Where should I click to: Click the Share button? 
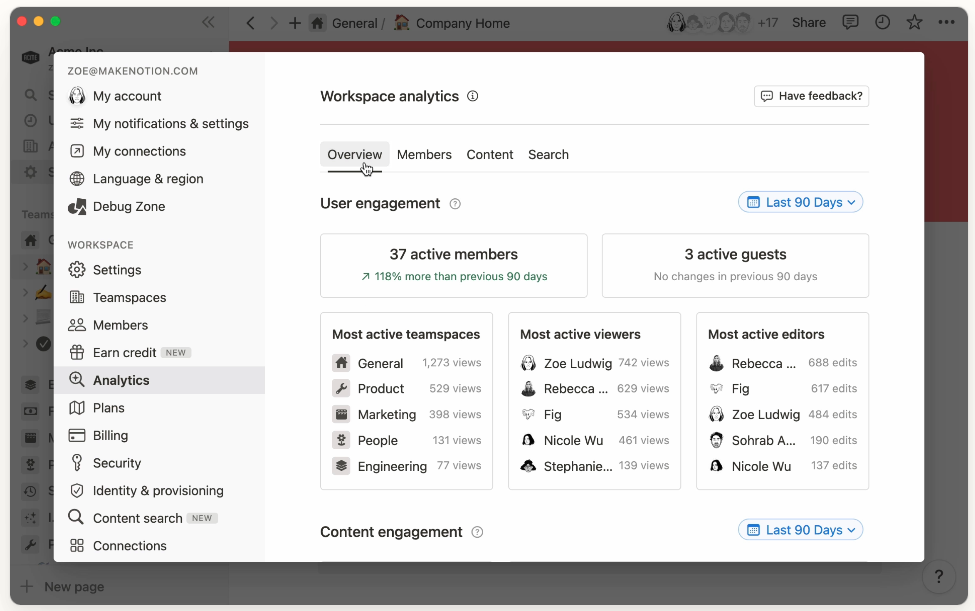[x=808, y=23]
